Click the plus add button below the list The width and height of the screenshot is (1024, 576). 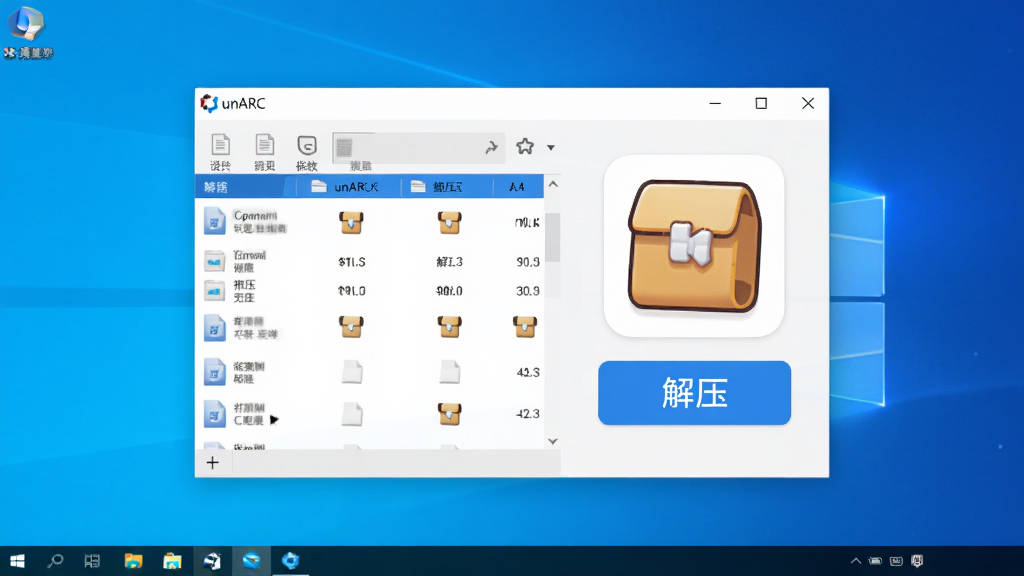pos(212,463)
